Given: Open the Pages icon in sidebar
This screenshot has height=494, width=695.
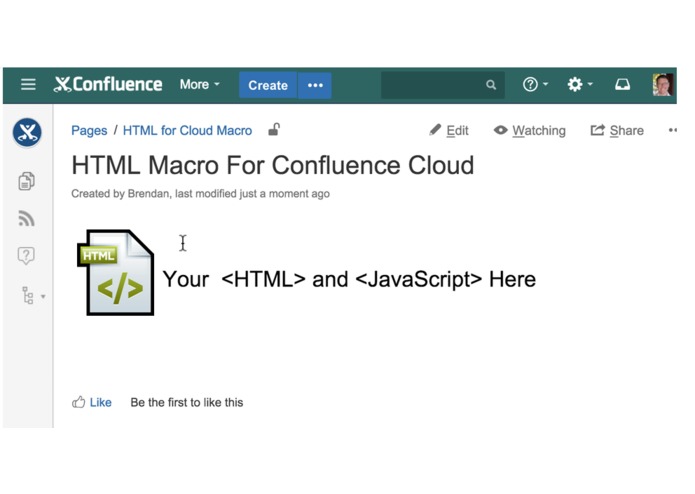Looking at the screenshot, I should pos(27,181).
